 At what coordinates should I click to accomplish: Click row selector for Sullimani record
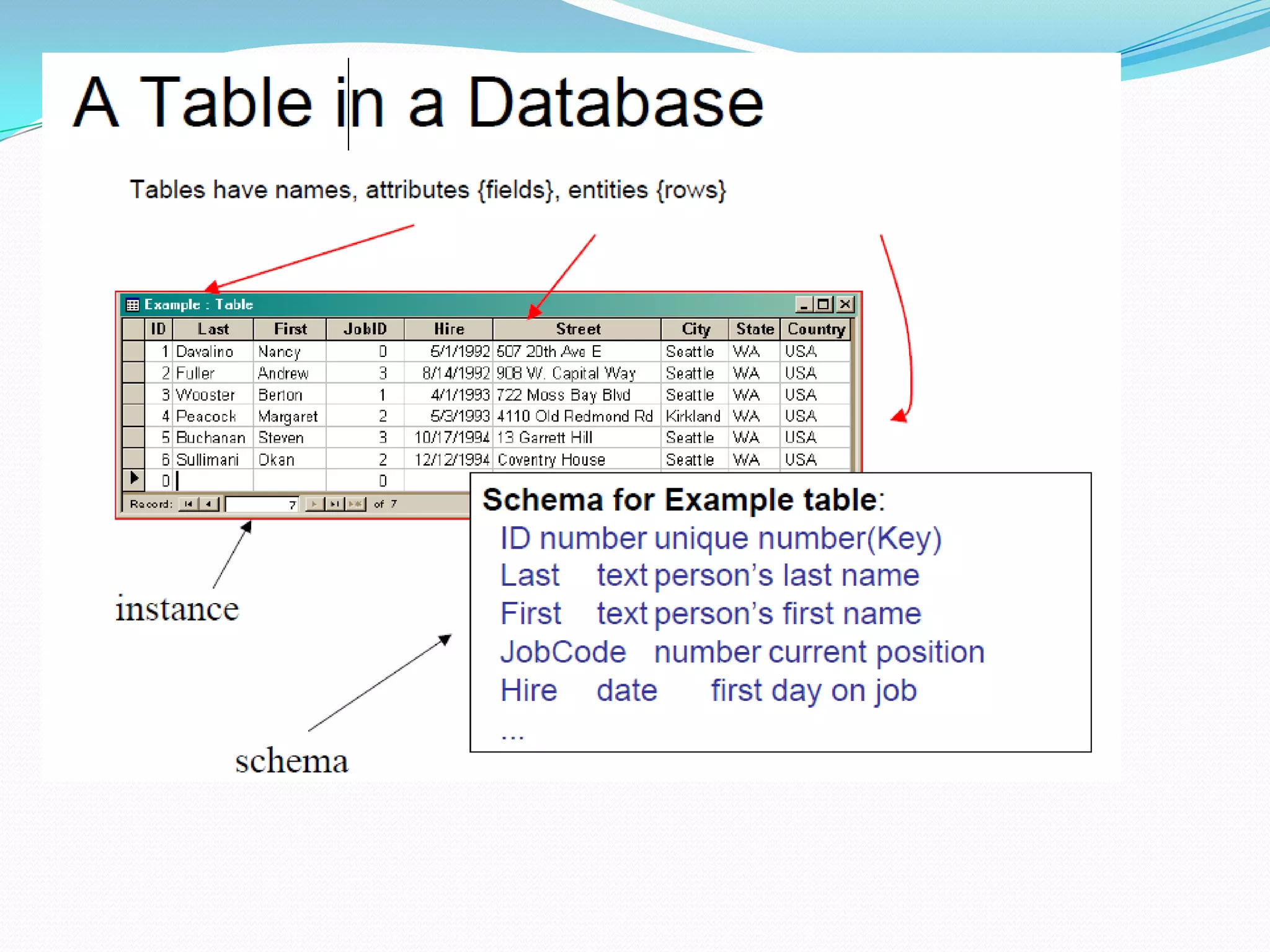coord(133,459)
